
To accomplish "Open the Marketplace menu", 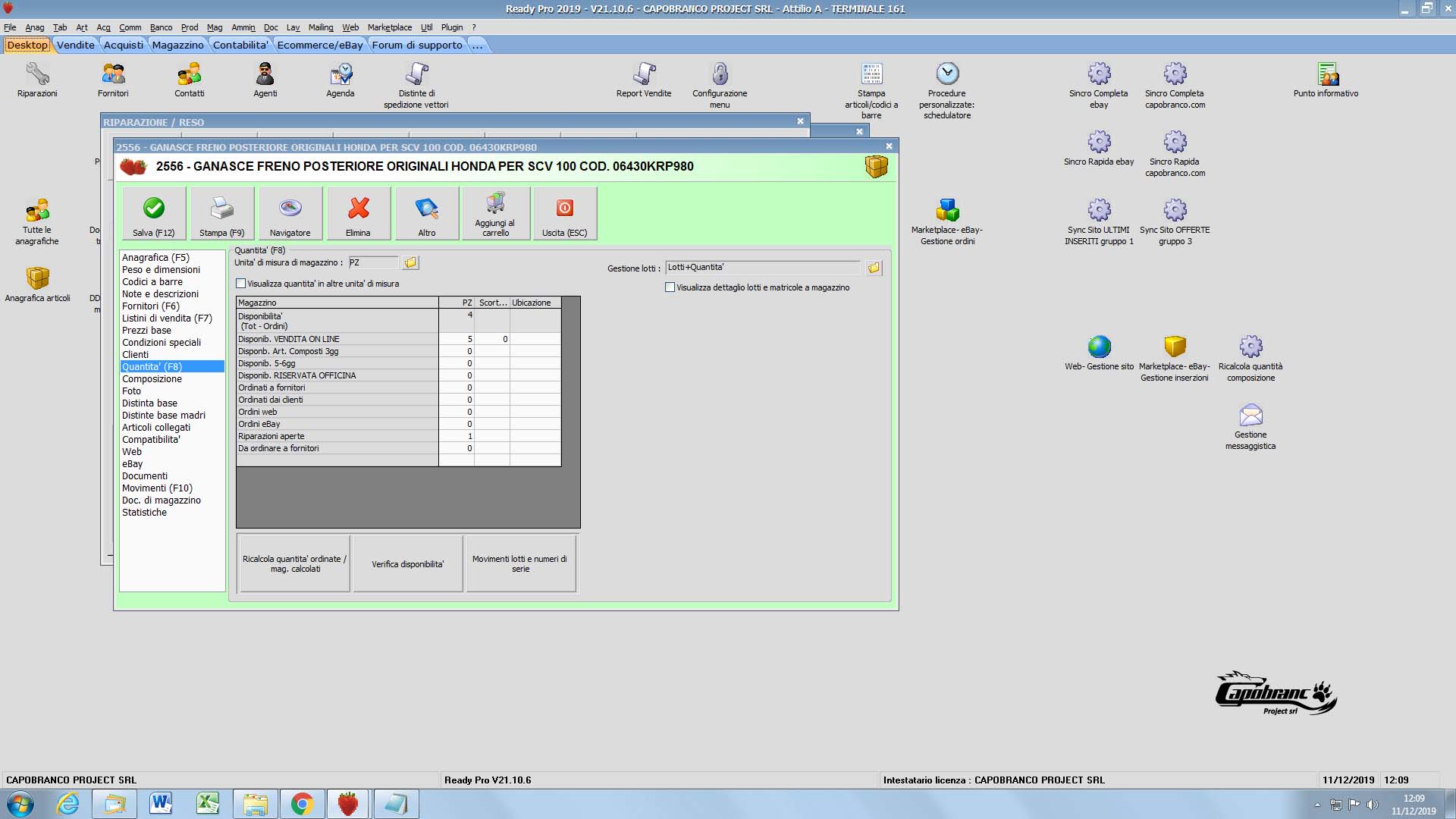I will point(390,27).
